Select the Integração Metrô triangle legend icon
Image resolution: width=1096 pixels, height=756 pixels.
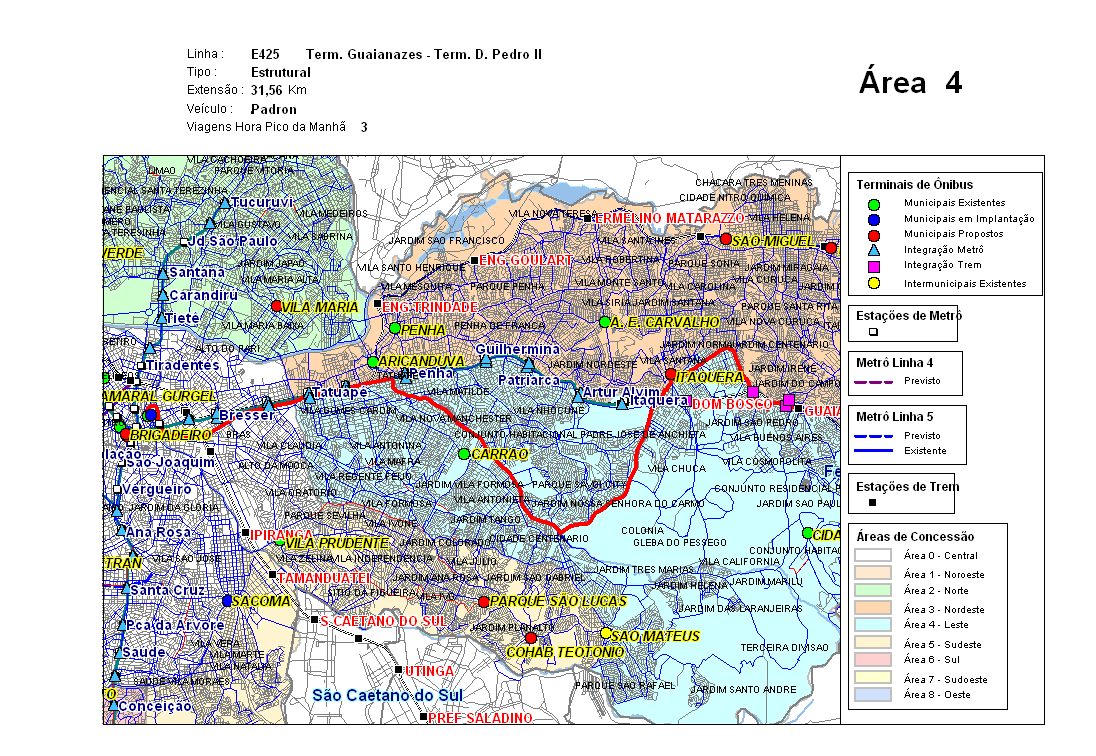[x=874, y=250]
